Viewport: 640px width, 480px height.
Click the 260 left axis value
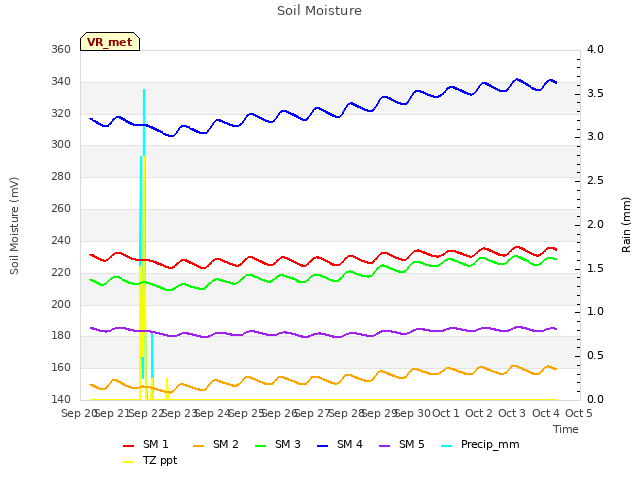61,209
